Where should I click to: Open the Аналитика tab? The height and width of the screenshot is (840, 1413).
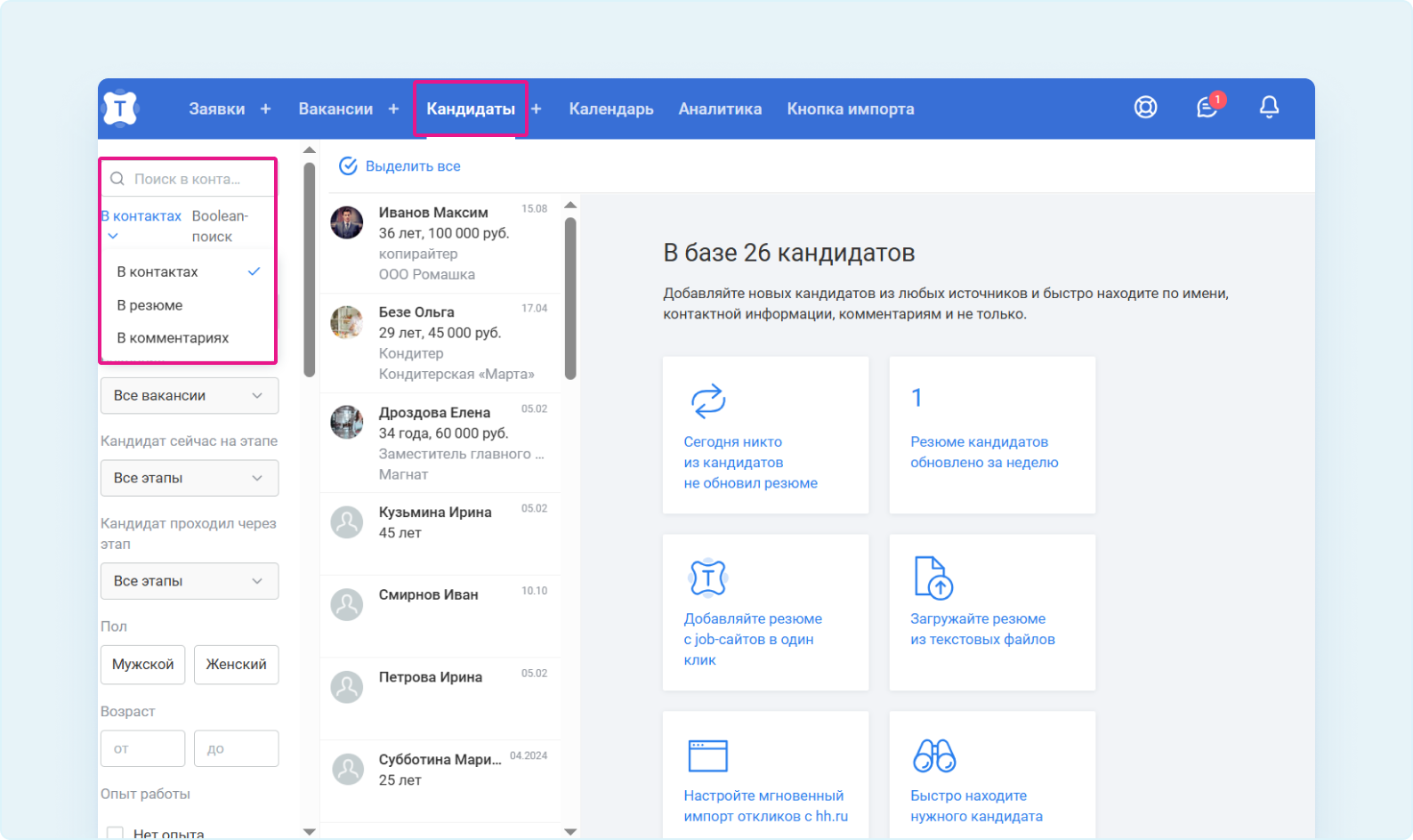(720, 109)
